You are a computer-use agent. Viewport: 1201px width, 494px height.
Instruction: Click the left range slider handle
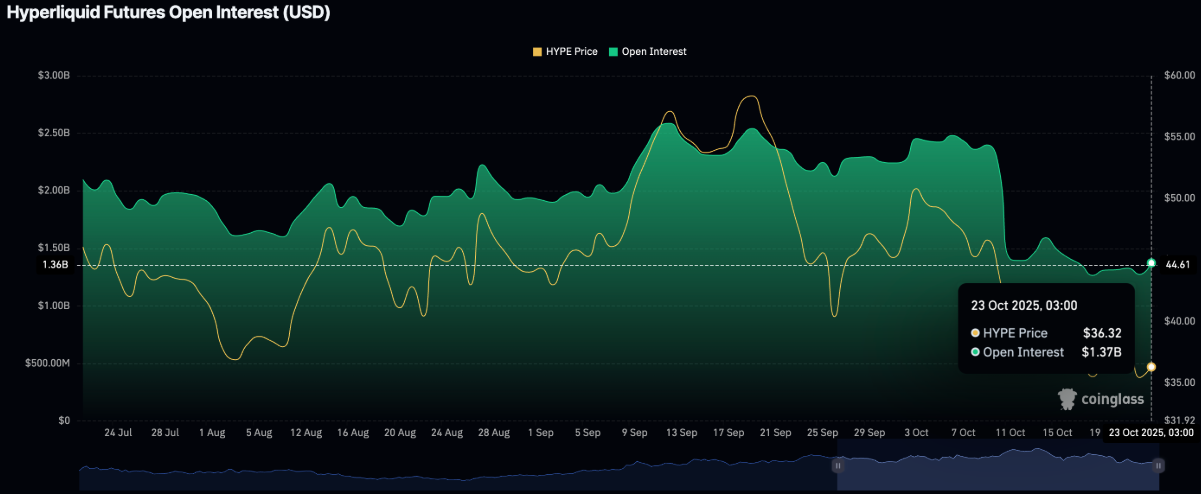pos(838,465)
